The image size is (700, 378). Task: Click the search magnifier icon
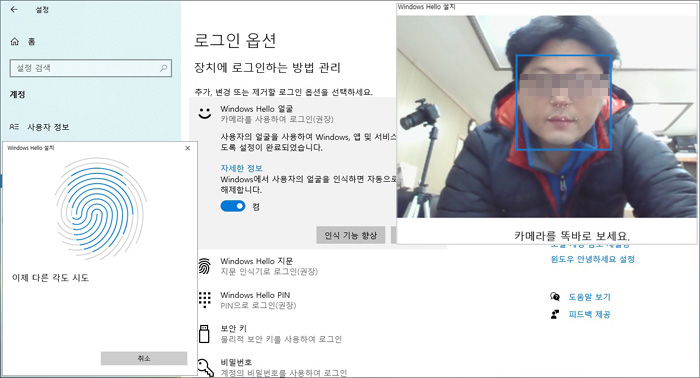163,68
